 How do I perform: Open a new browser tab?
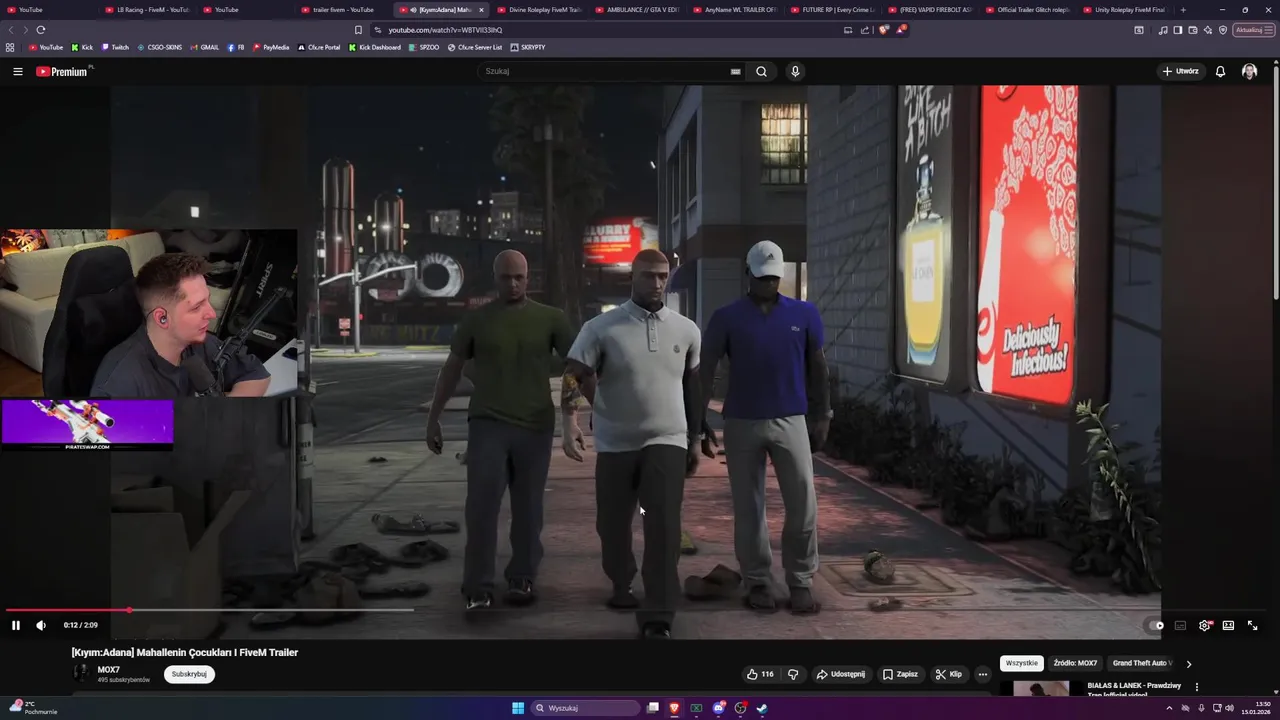coord(1183,10)
